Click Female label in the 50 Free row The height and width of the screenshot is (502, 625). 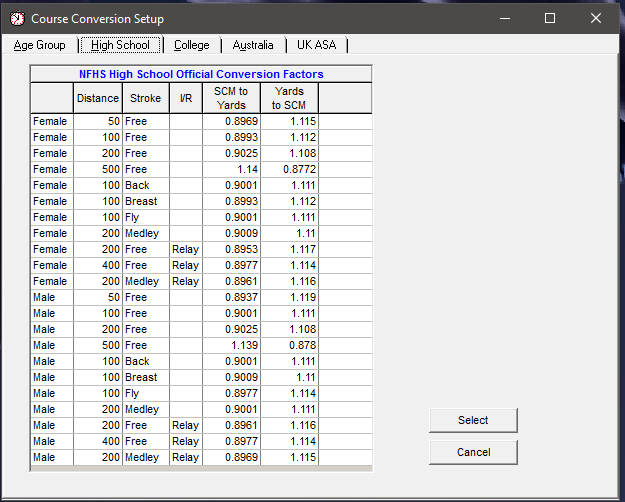(x=52, y=121)
